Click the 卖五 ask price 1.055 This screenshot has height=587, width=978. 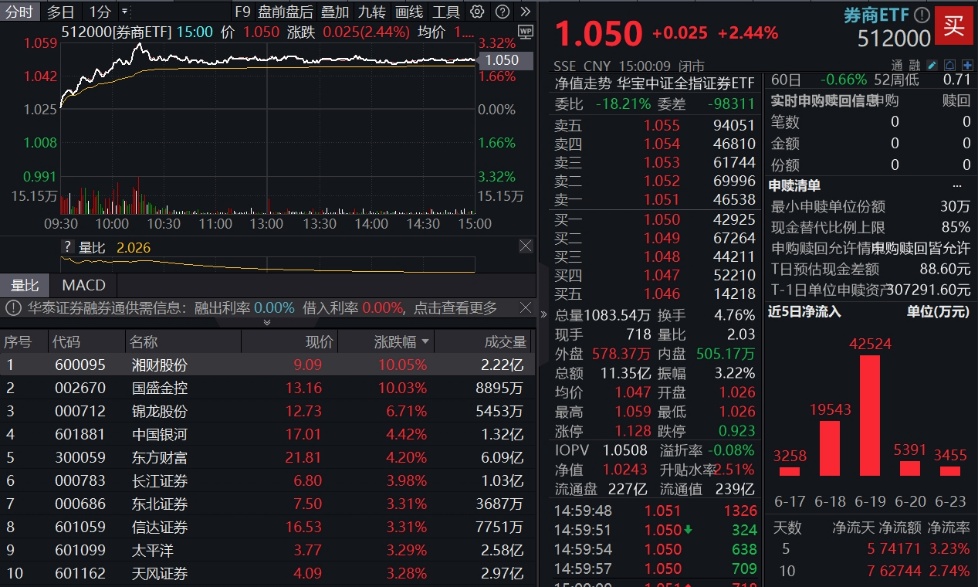(x=662, y=125)
